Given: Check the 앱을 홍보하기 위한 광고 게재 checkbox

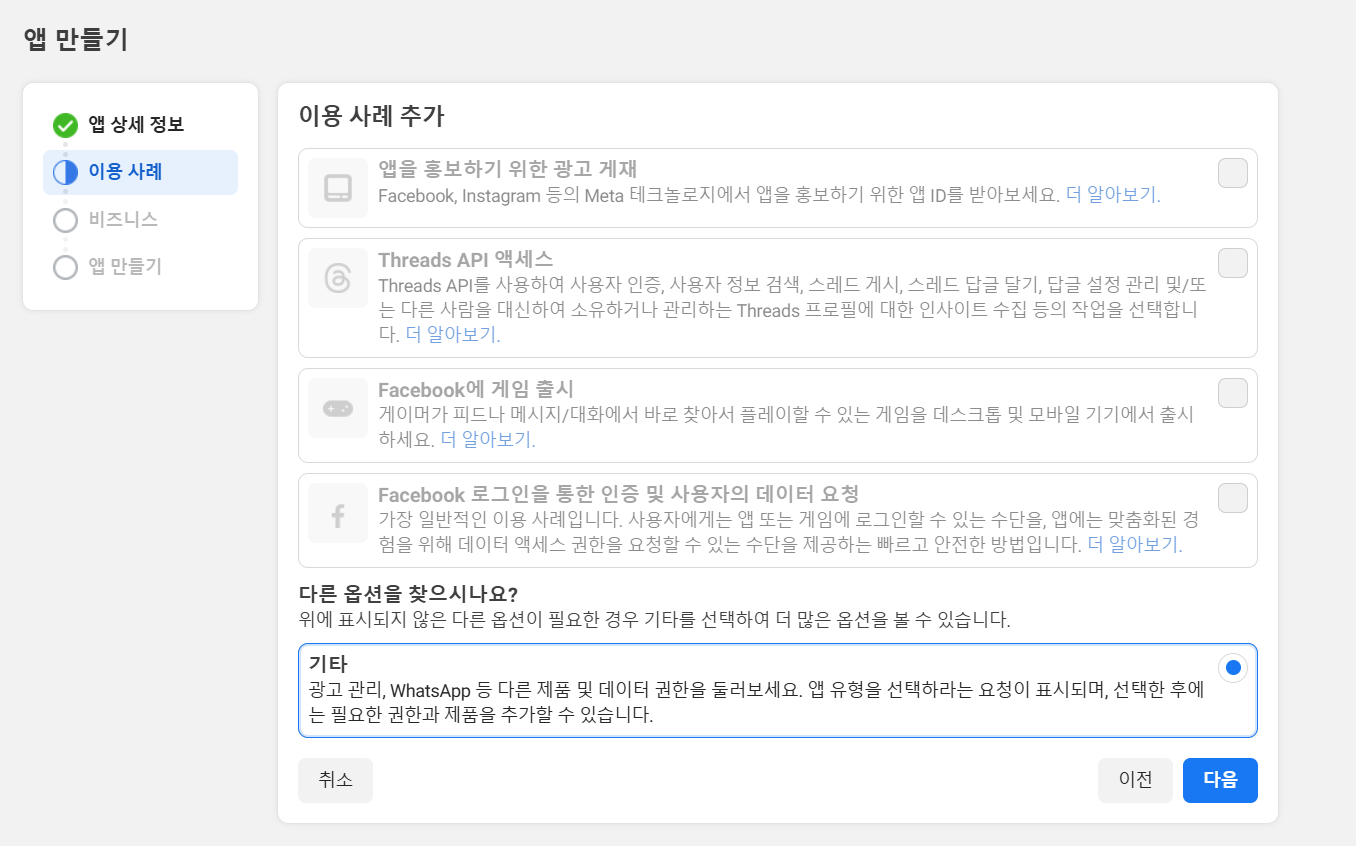Looking at the screenshot, I should [x=1233, y=173].
